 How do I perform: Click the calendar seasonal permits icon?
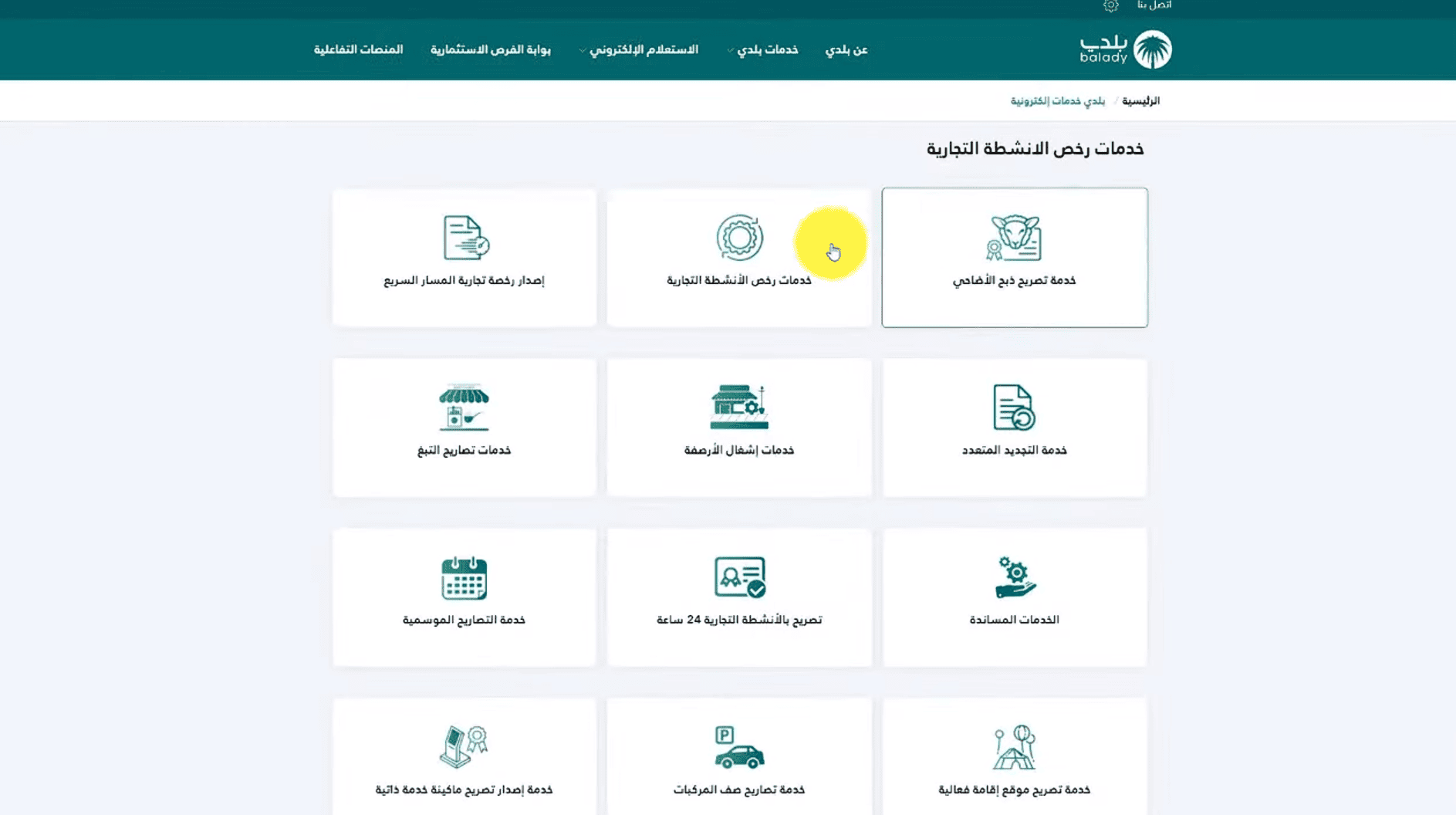(464, 577)
